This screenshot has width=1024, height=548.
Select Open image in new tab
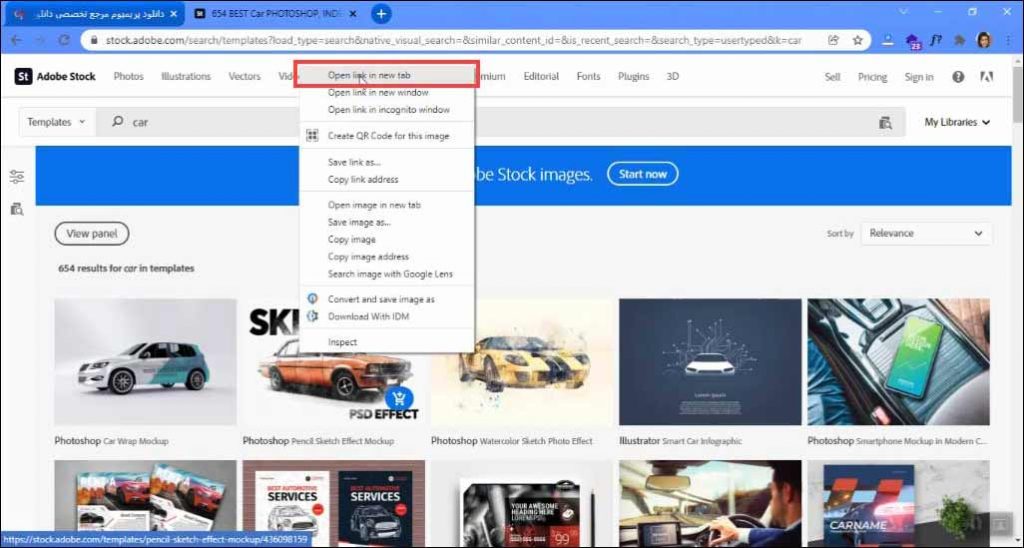point(387,205)
